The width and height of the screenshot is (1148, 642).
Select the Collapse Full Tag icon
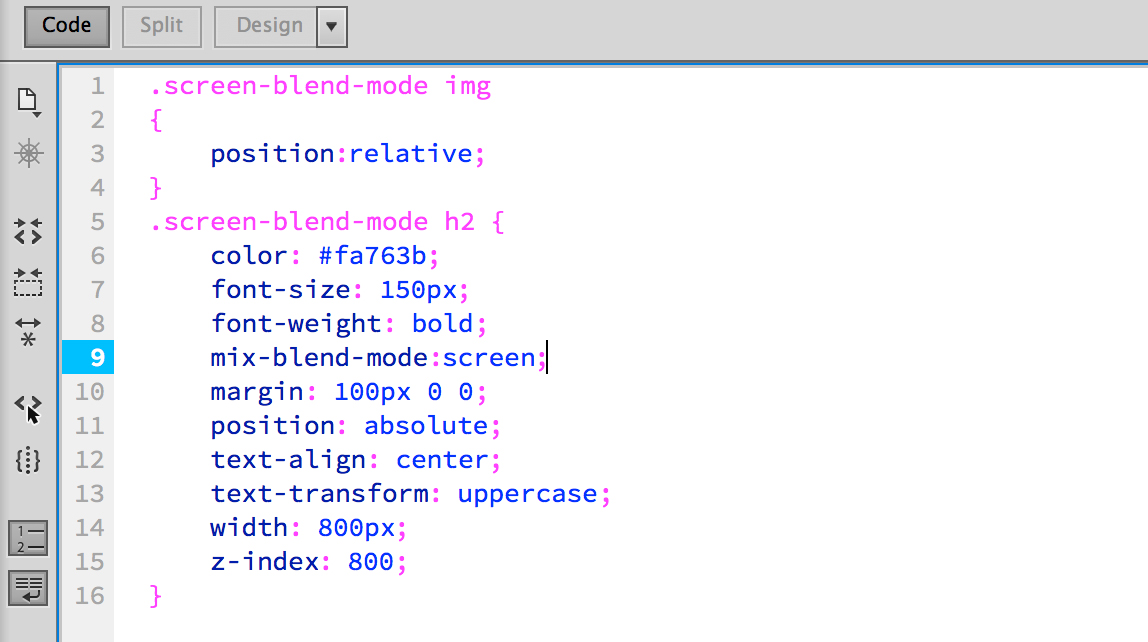coord(28,232)
